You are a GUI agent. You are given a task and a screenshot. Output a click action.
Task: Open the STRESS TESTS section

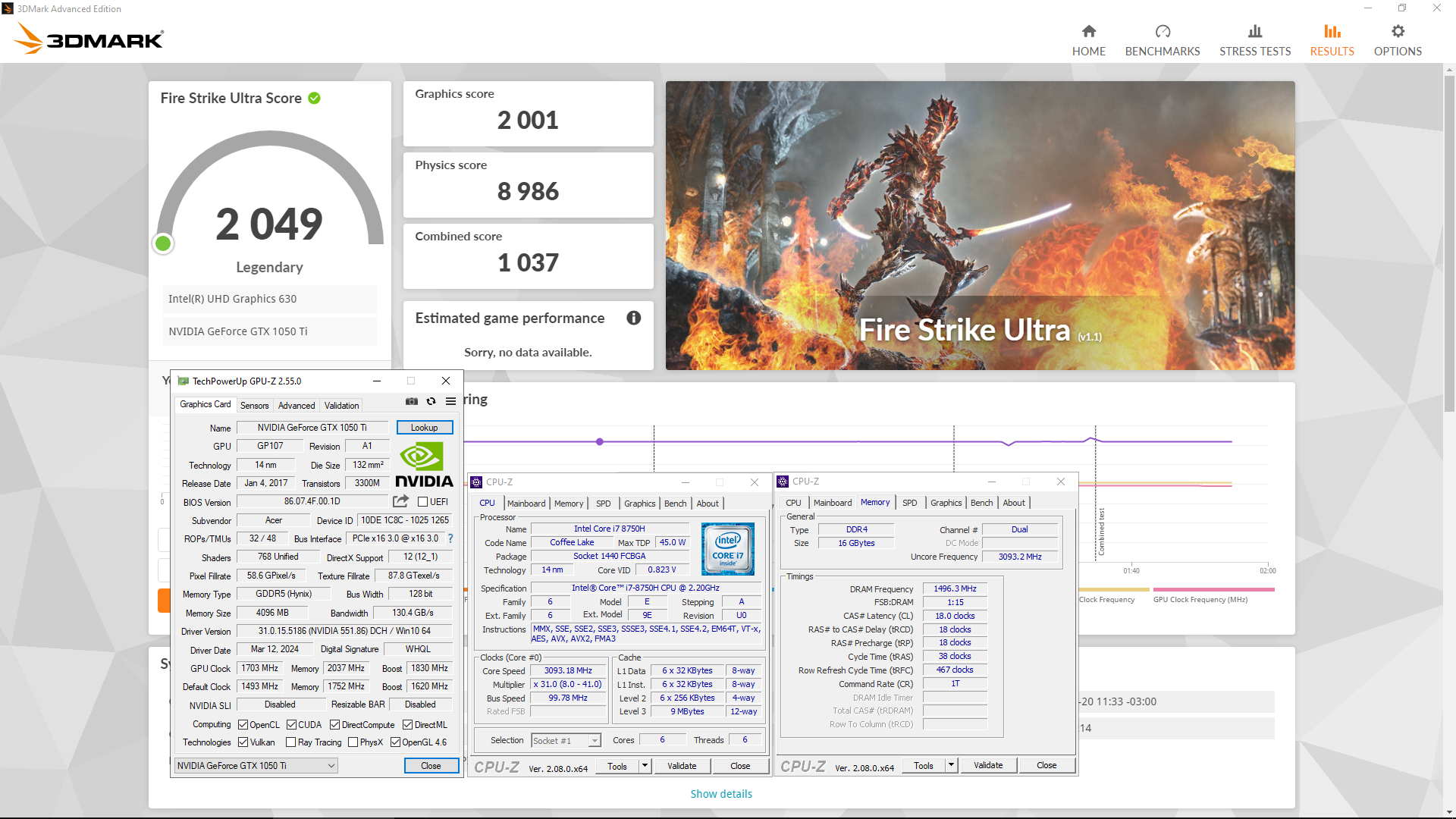(x=1254, y=40)
